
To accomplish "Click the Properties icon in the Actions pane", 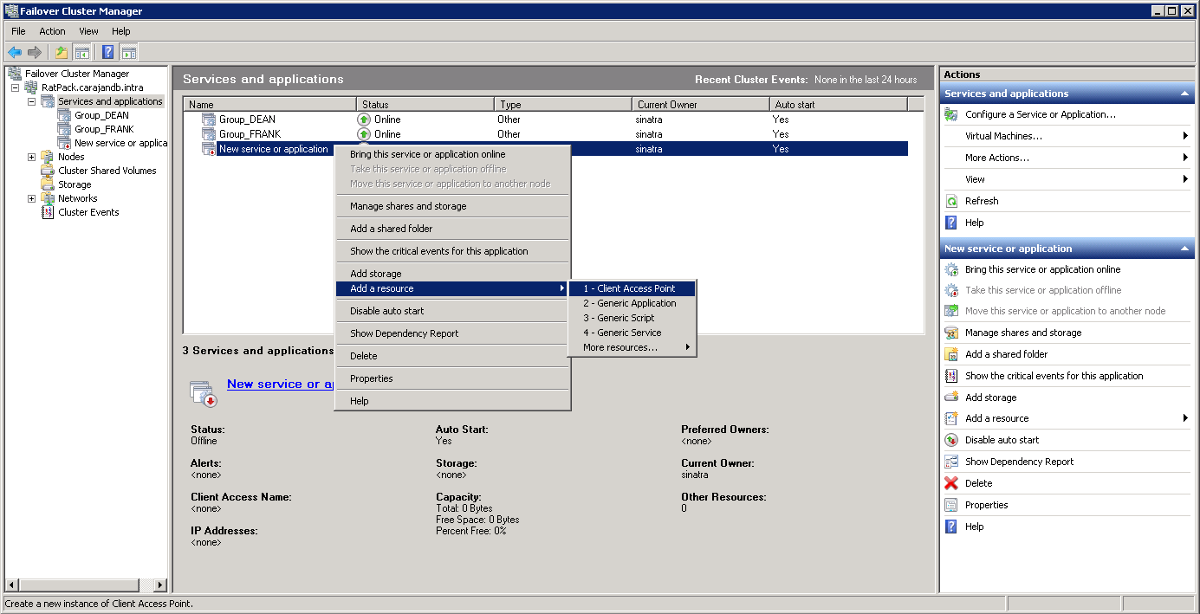I will [952, 505].
